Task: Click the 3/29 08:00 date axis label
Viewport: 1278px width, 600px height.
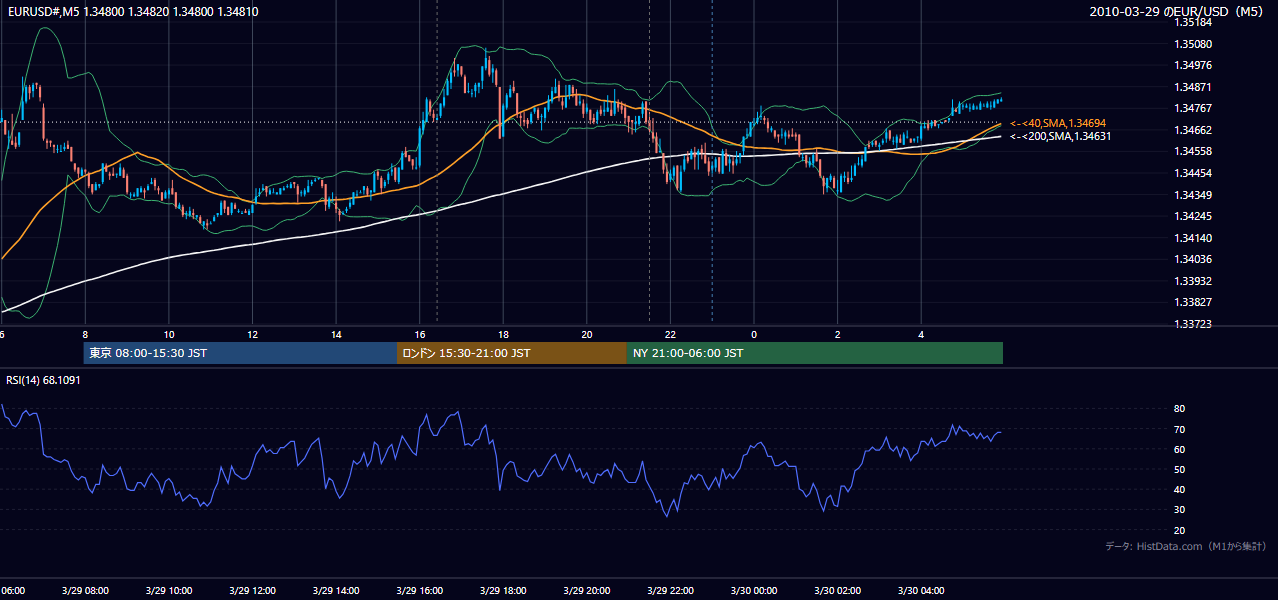Action: pos(85,591)
